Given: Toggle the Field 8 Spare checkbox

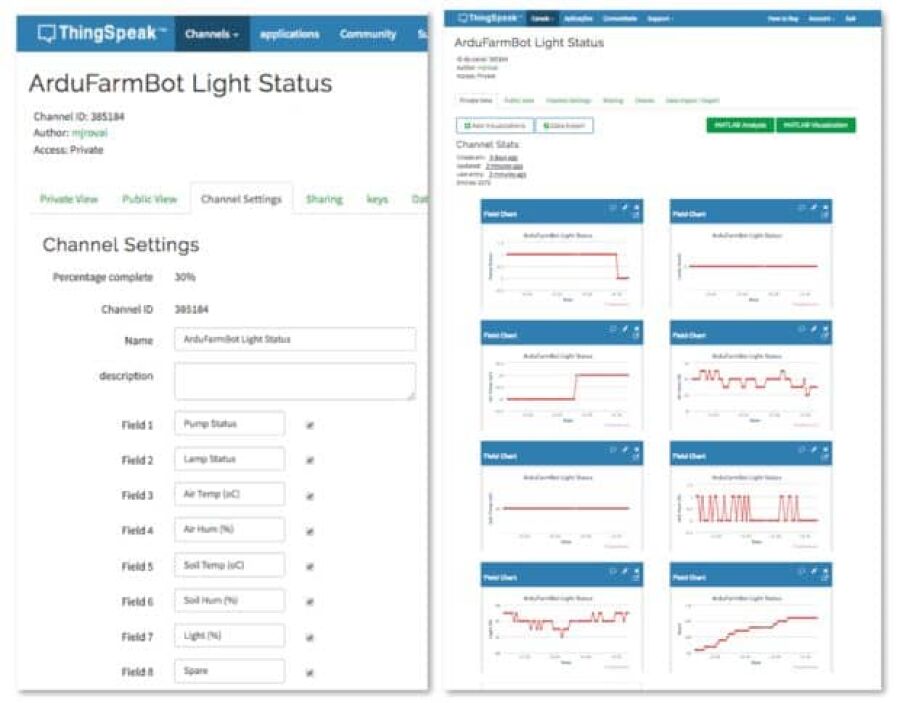Looking at the screenshot, I should 309,672.
